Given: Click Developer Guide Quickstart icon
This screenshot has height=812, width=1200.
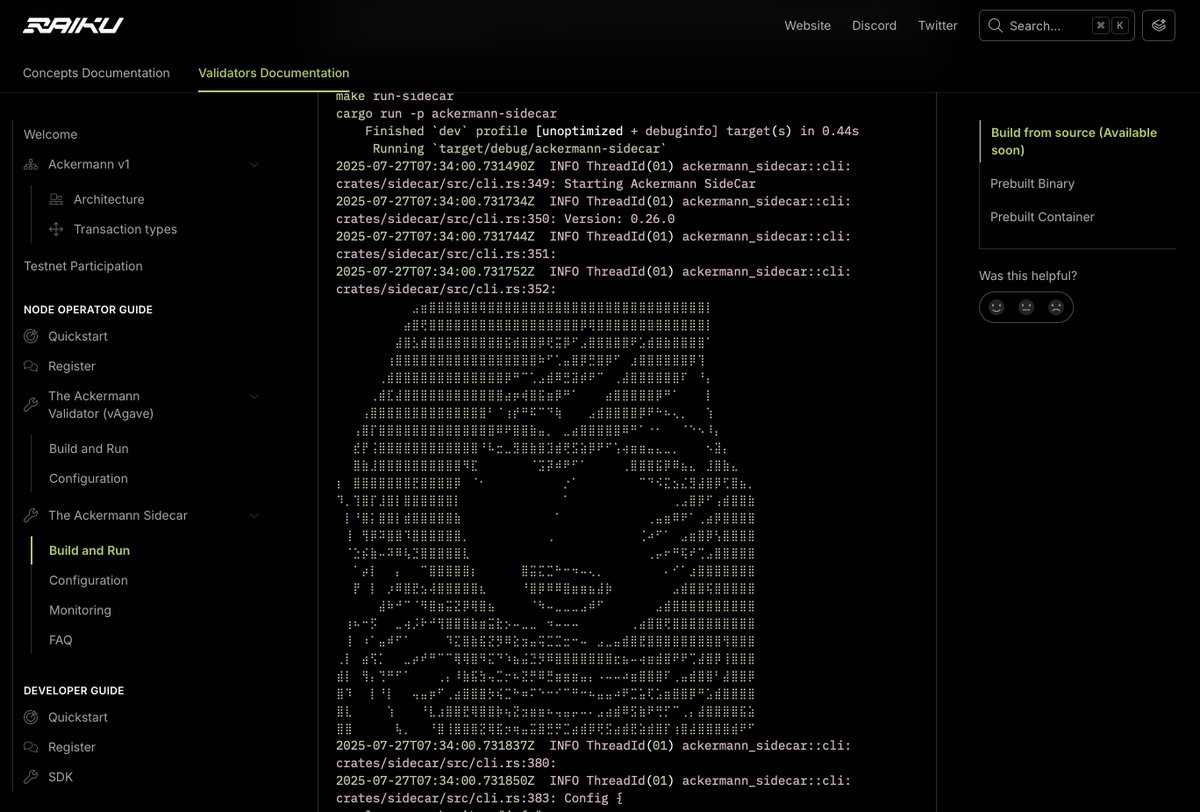Looking at the screenshot, I should click(31, 717).
